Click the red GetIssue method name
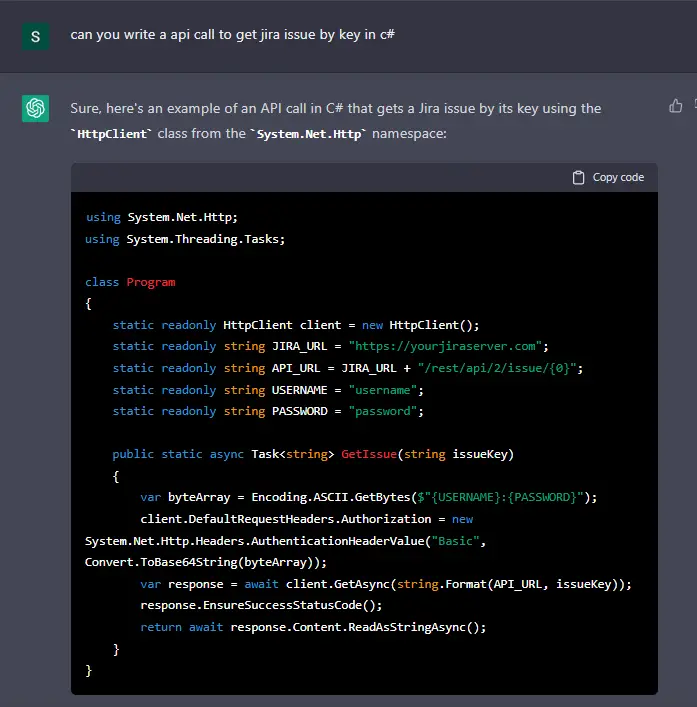 [x=369, y=454]
